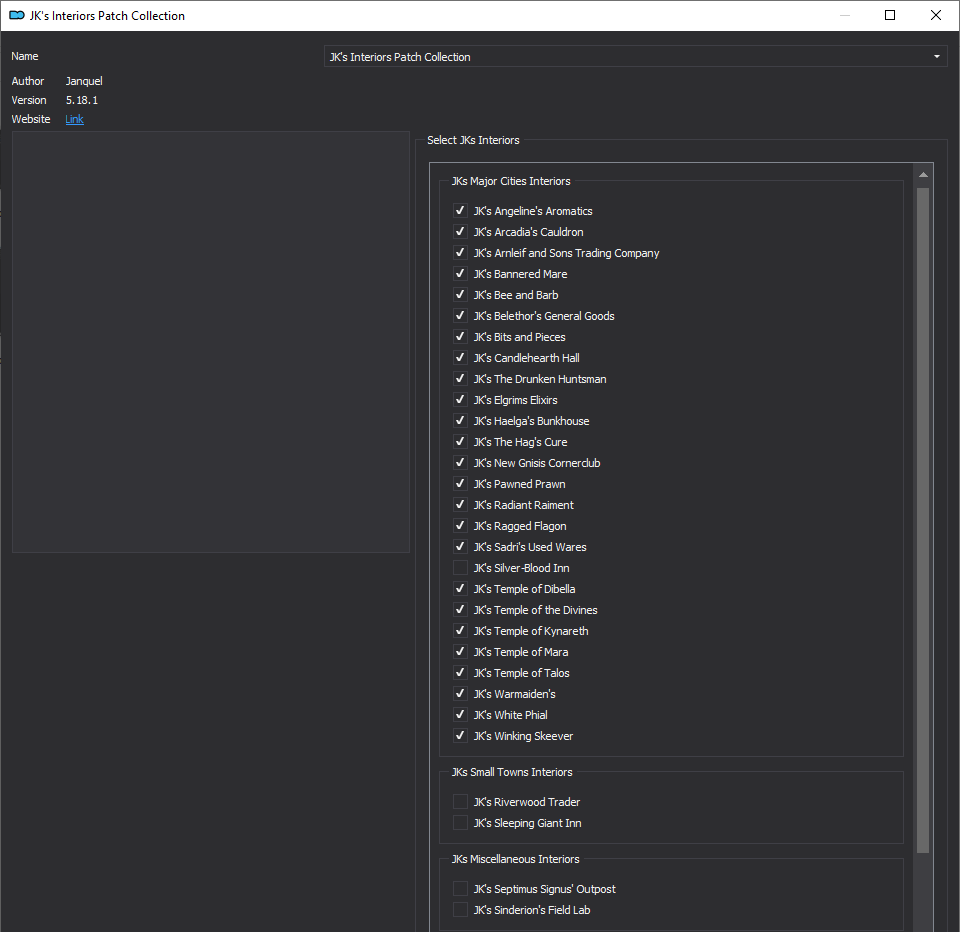Toggle JK's Ragged Flagon checkbox

(x=460, y=525)
